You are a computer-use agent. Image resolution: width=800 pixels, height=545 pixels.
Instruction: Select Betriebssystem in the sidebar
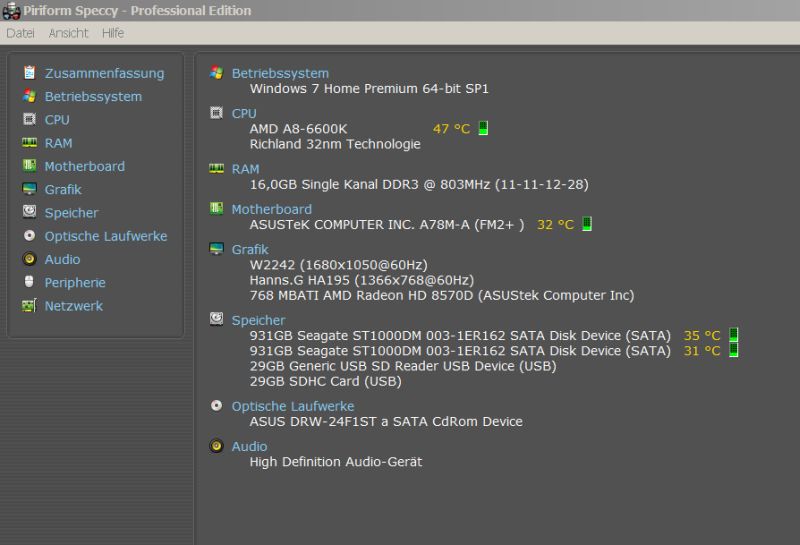[93, 96]
